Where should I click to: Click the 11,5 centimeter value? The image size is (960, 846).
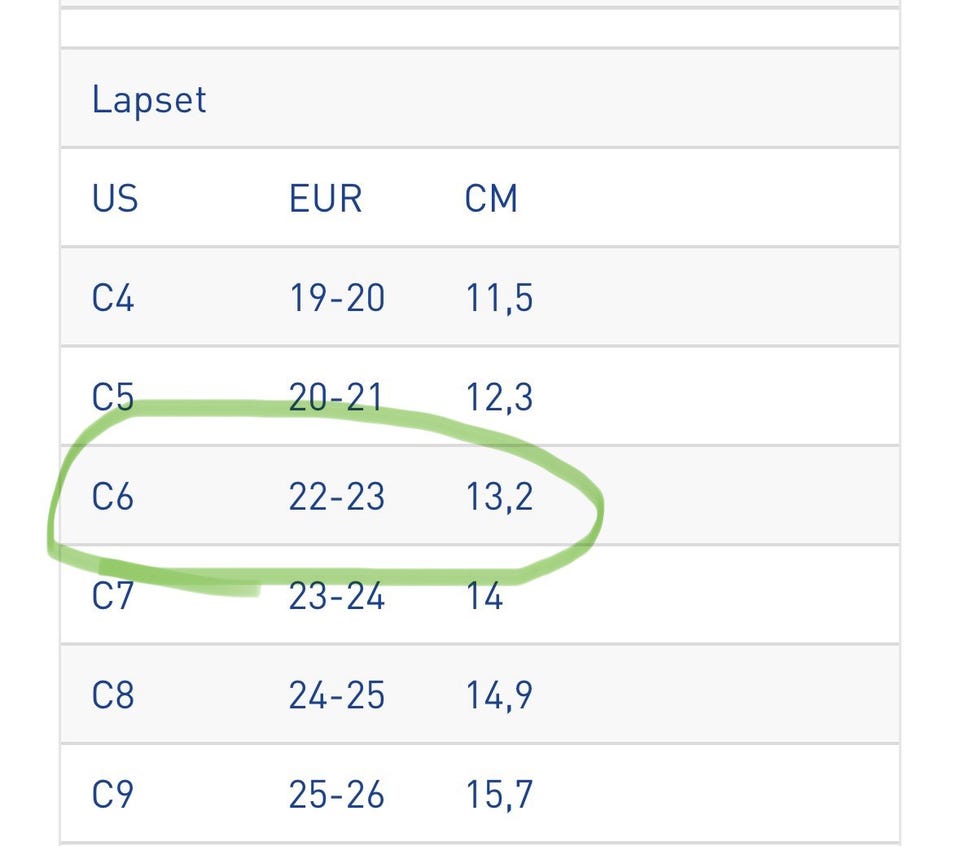499,298
